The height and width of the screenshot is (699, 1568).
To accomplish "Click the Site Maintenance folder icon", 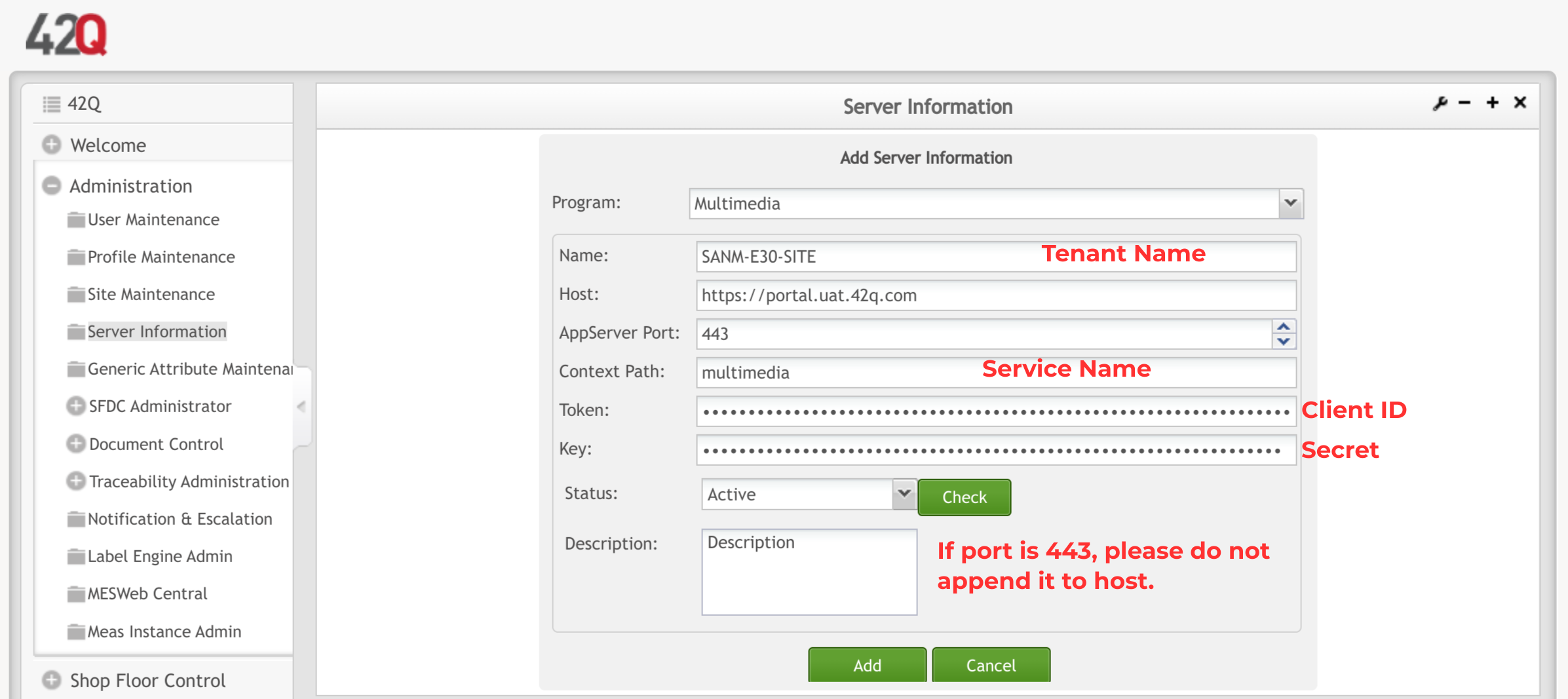I will point(76,294).
